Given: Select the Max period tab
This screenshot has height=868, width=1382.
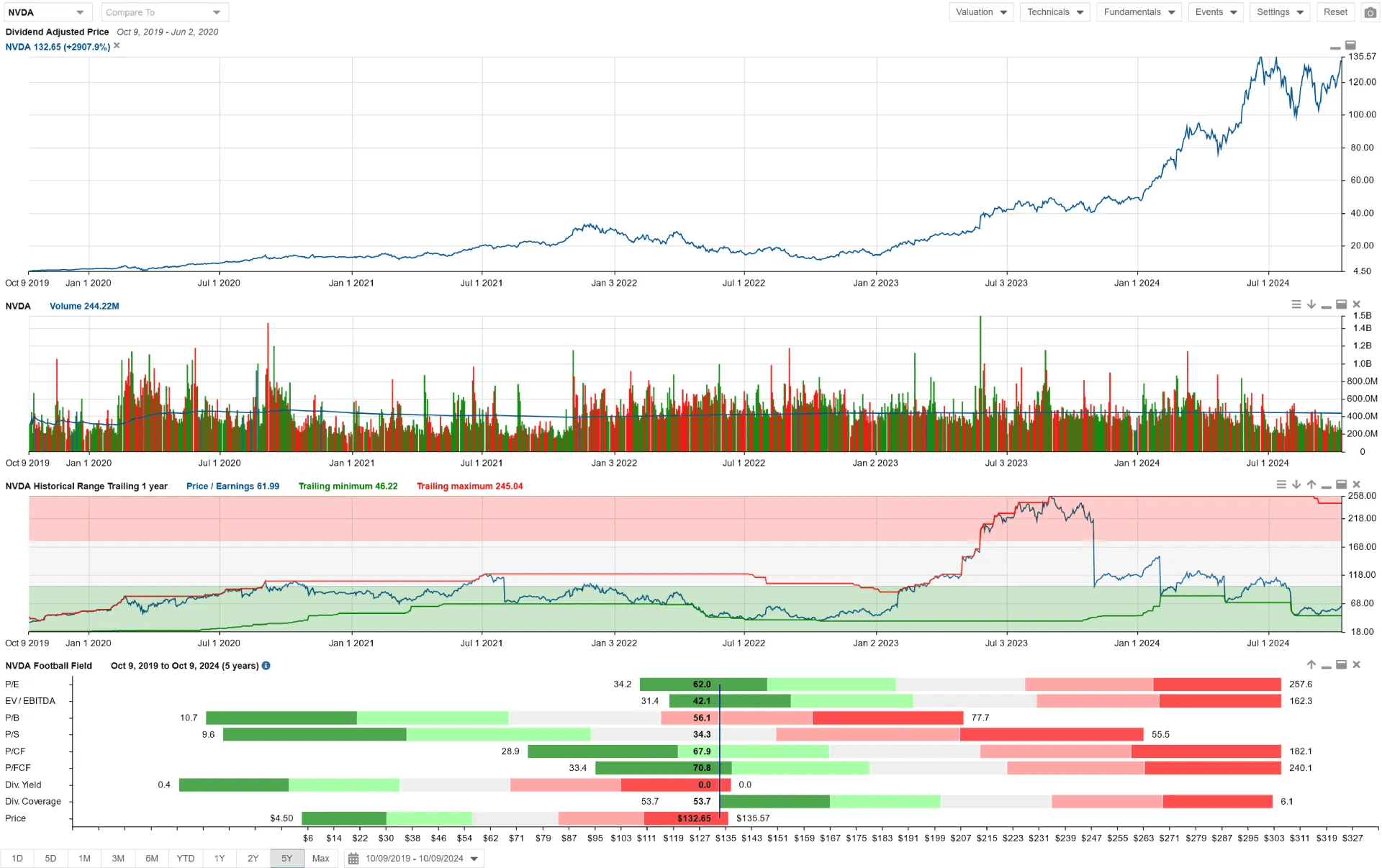Looking at the screenshot, I should click(321, 858).
